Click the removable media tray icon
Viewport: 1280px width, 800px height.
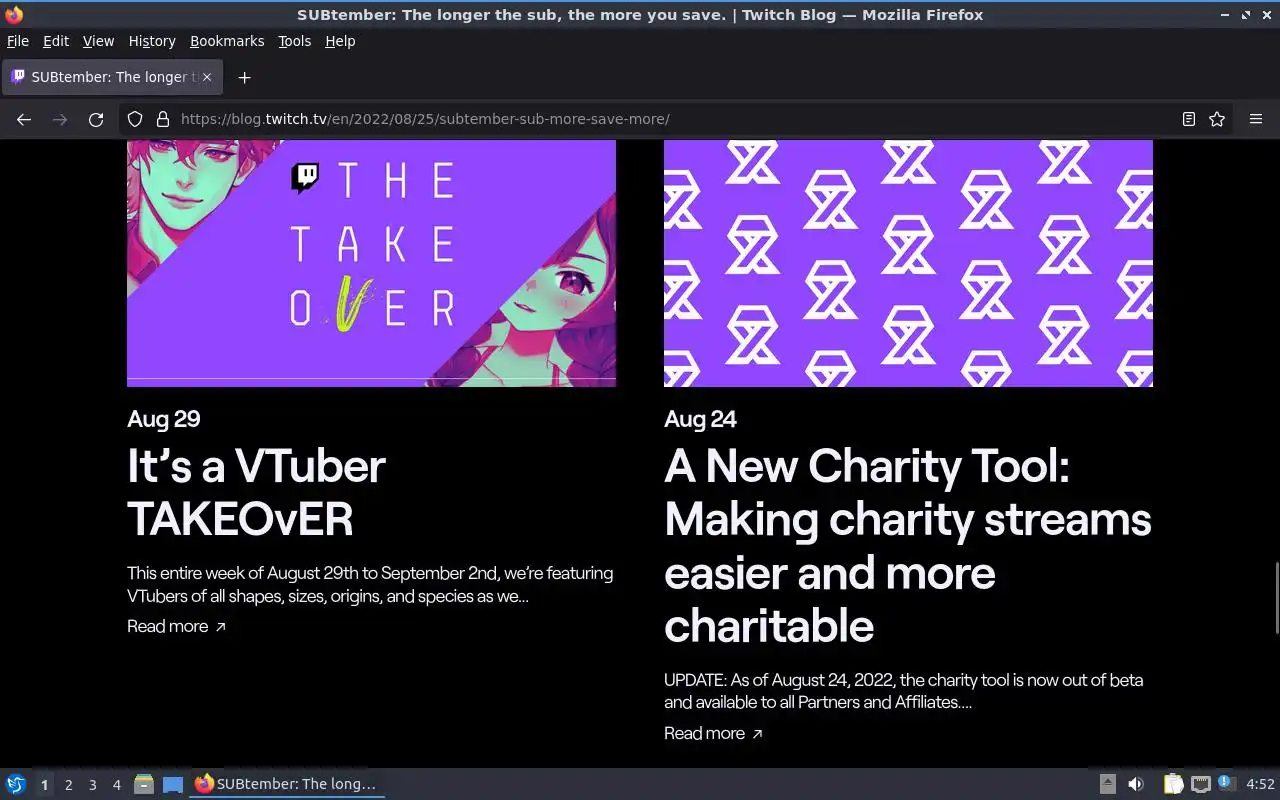(1108, 784)
